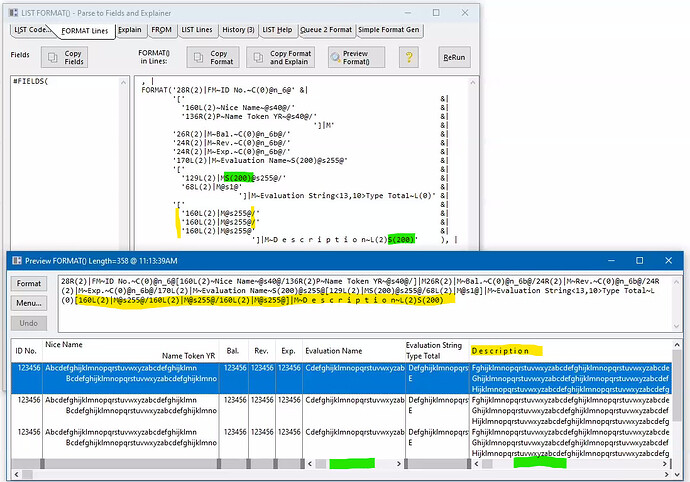Image resolution: width=690 pixels, height=482 pixels.
Task: Click the Evaluation Name column header
Action: point(334,350)
